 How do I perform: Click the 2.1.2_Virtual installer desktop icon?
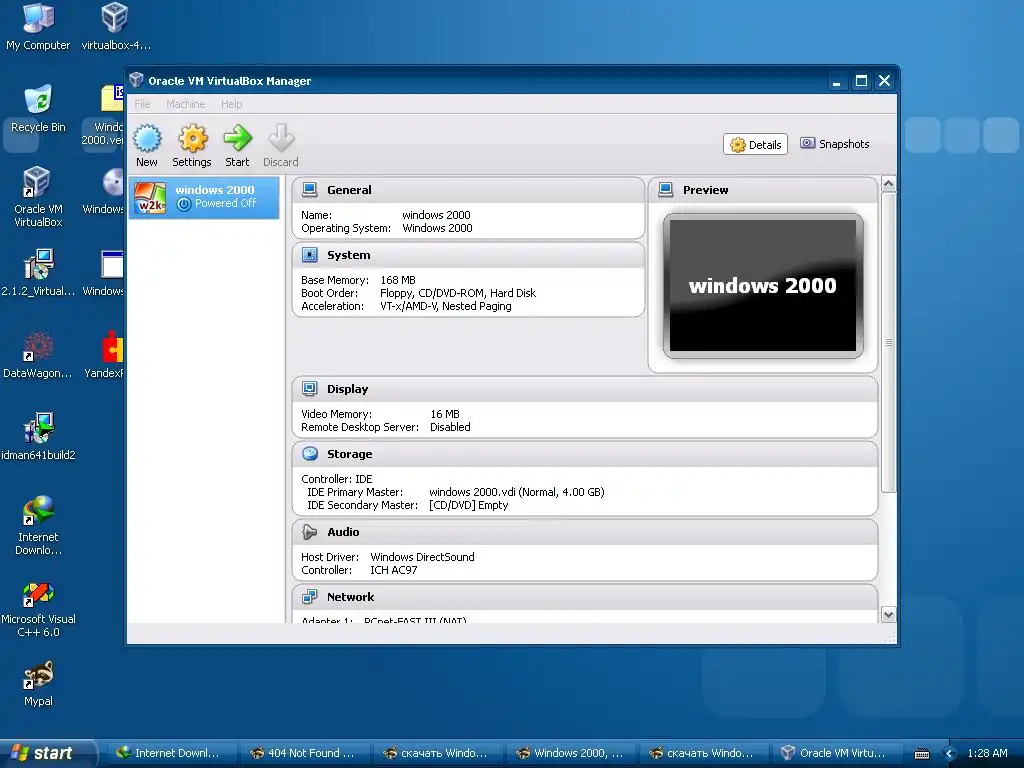coord(38,273)
